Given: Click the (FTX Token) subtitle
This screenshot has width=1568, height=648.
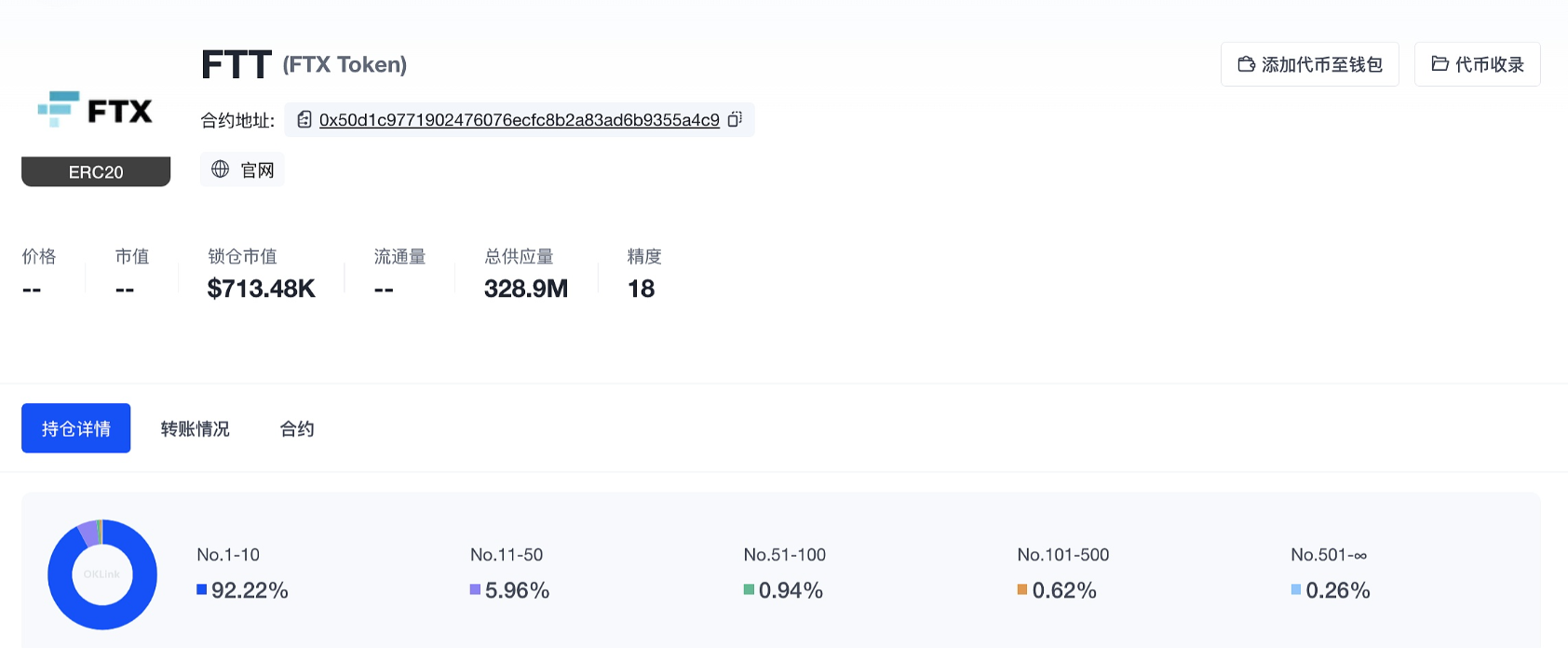Looking at the screenshot, I should 345,64.
